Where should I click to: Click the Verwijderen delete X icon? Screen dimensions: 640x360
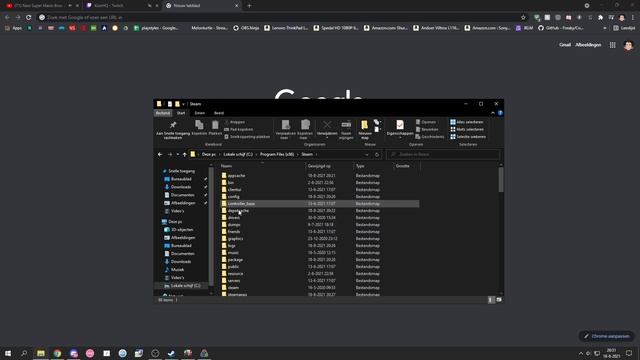327,124
